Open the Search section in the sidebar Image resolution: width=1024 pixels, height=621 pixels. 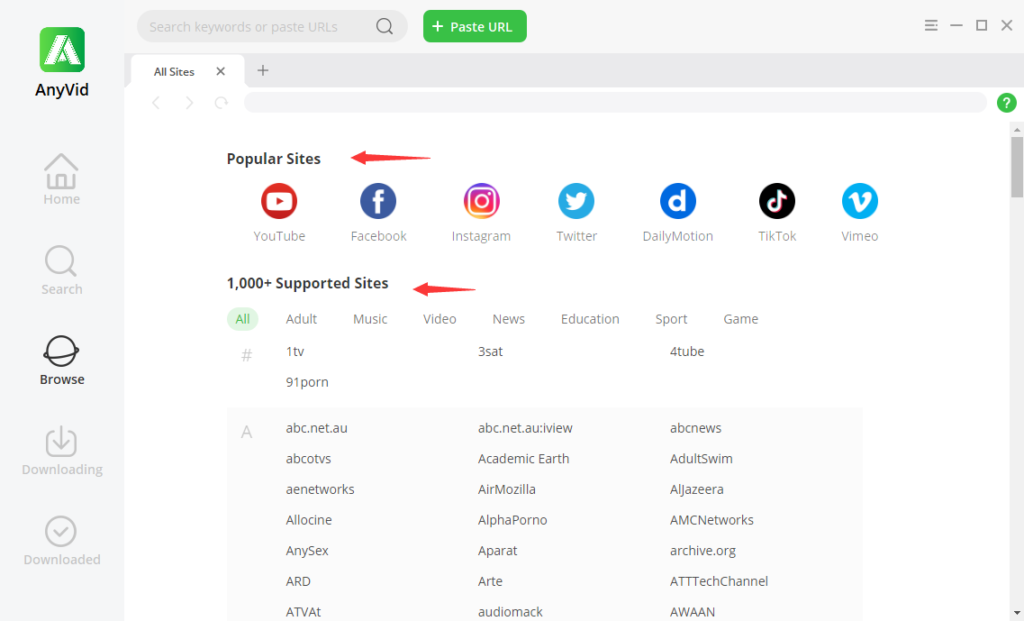pyautogui.click(x=61, y=270)
